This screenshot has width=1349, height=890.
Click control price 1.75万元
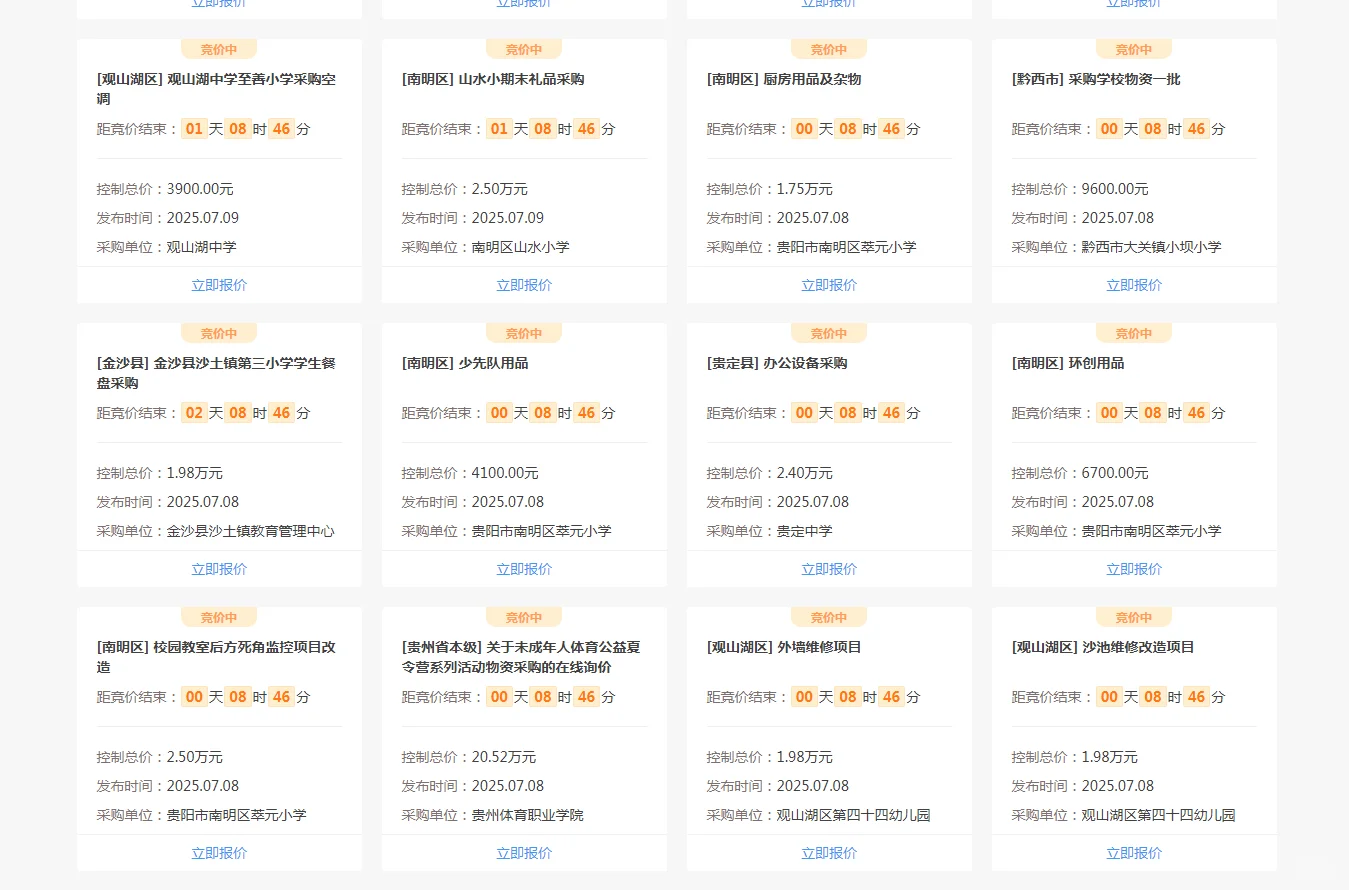tap(805, 189)
